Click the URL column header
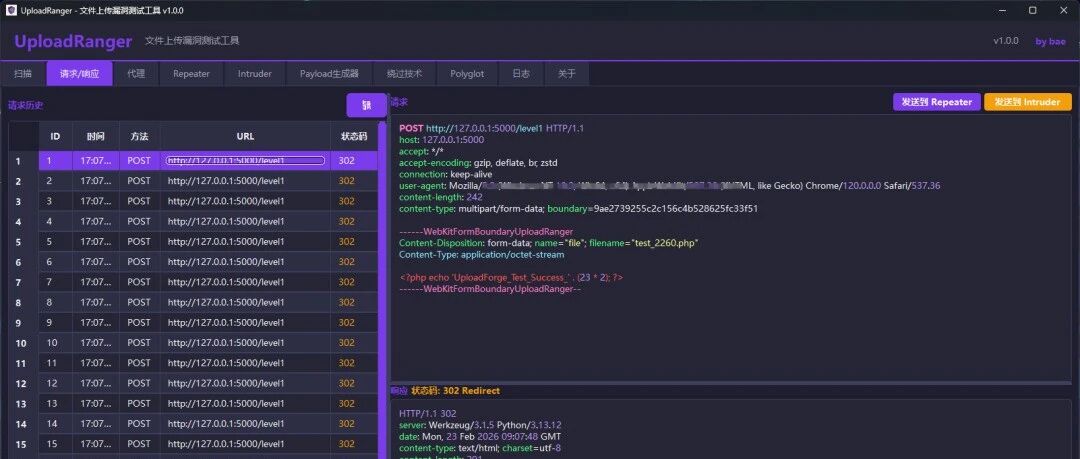1080x459 pixels. point(245,136)
